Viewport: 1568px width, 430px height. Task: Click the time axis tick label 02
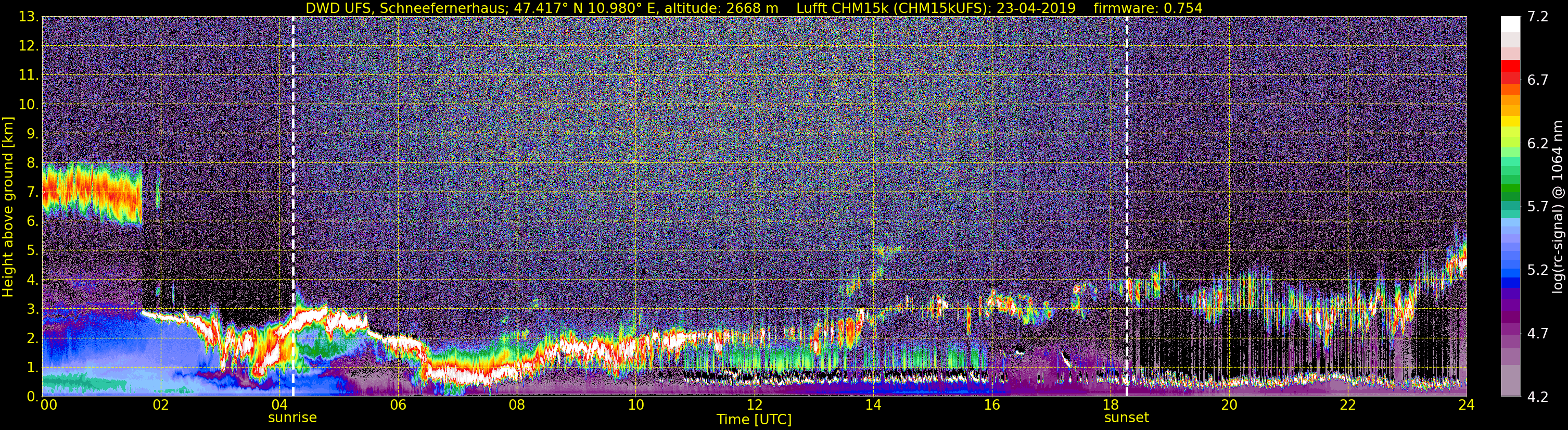[x=161, y=406]
